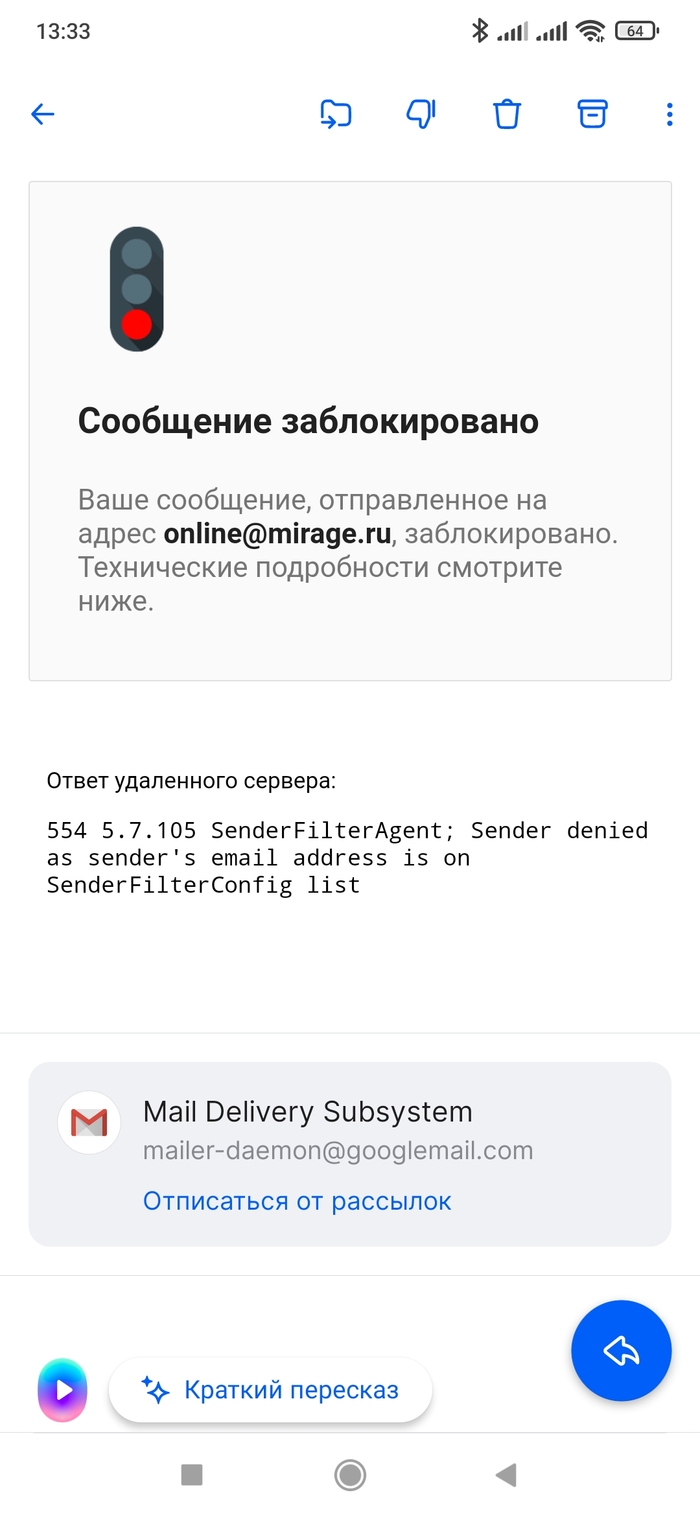This screenshot has width=700, height=1517.
Task: Open online@mirage.ru address link
Action: [x=277, y=533]
